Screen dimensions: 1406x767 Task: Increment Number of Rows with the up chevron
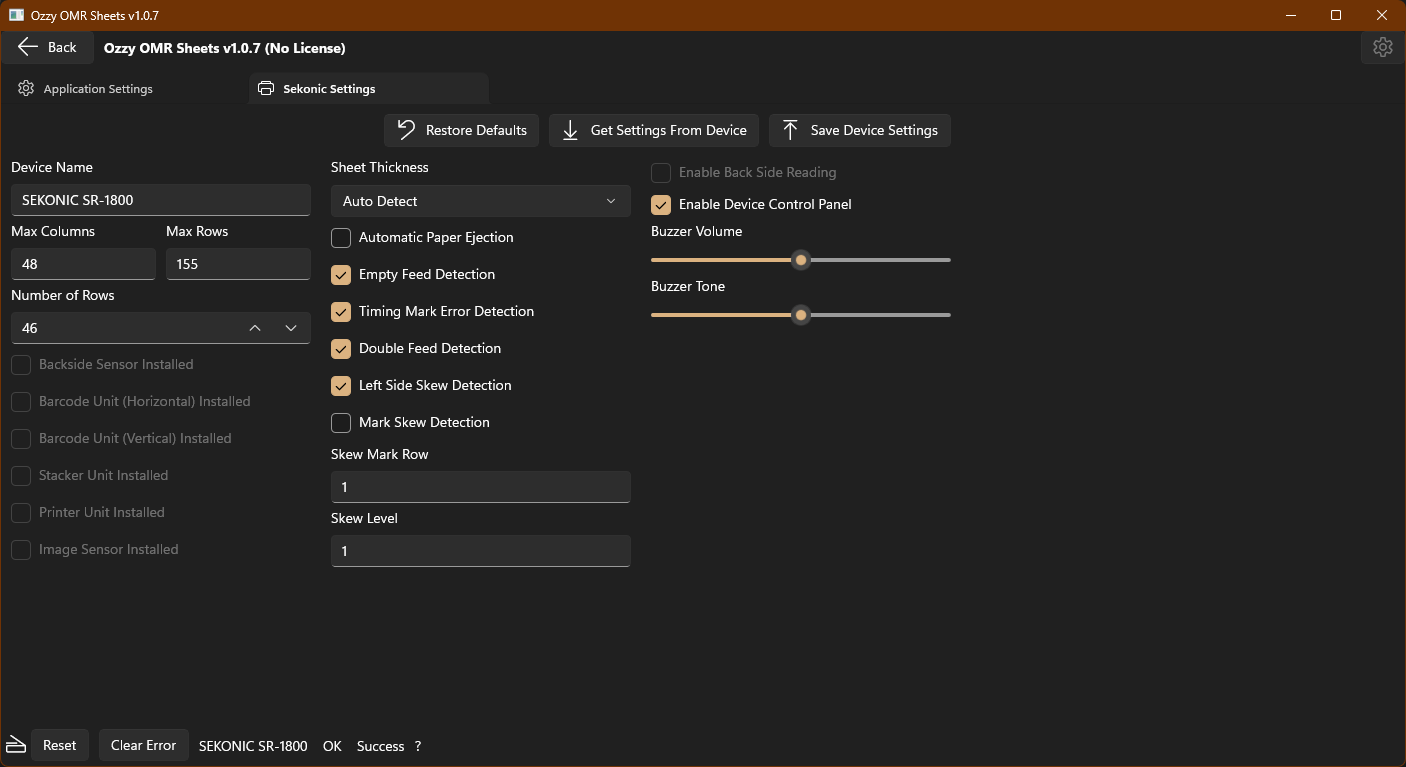click(x=254, y=328)
